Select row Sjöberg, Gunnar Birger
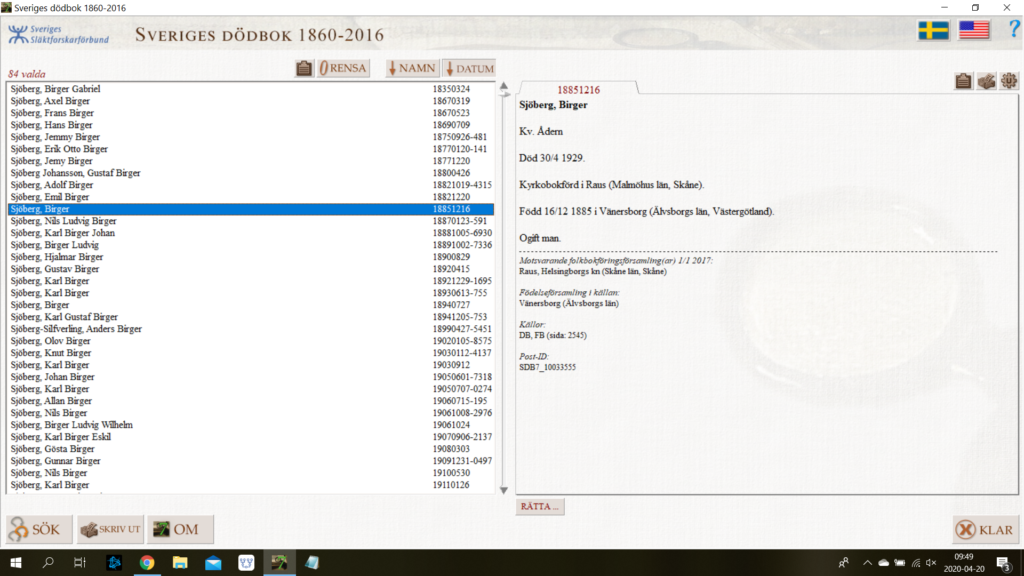 (251, 461)
